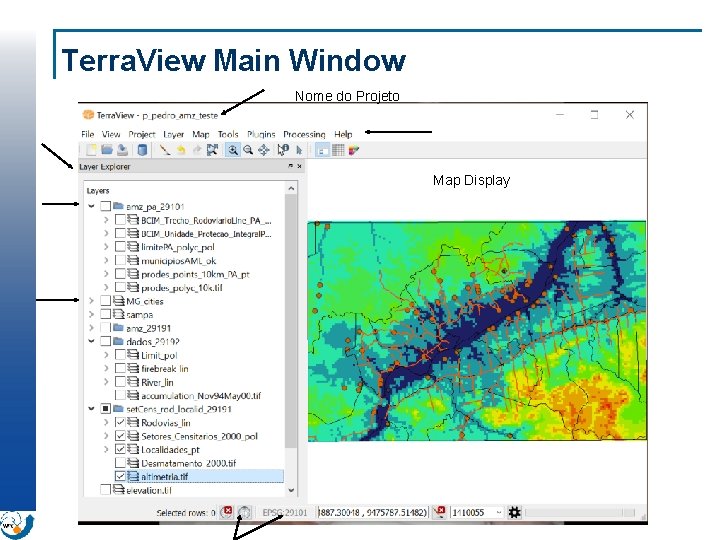
Task: Click the status bar progress bar
Action: (580, 512)
